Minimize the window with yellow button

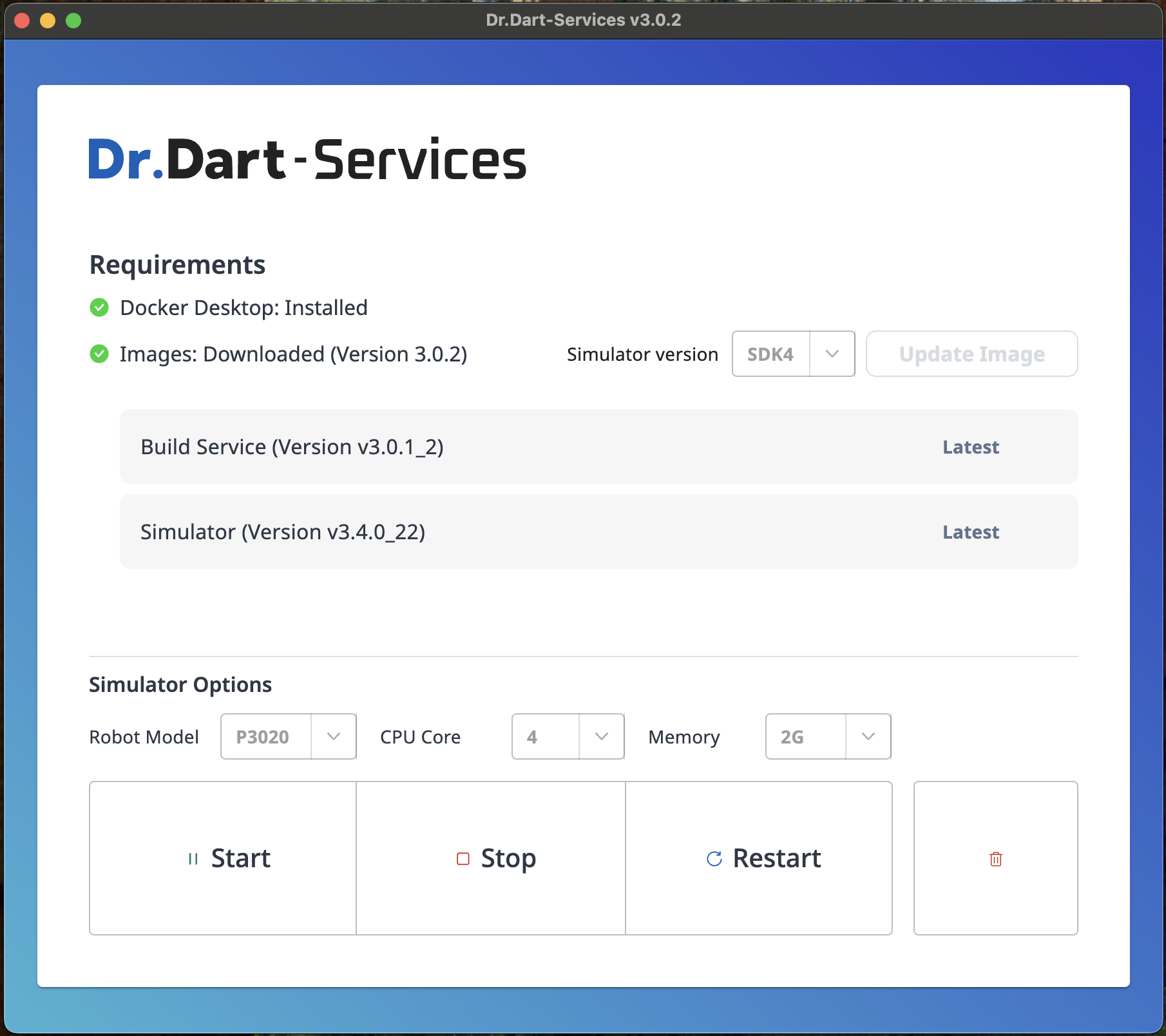tap(48, 21)
